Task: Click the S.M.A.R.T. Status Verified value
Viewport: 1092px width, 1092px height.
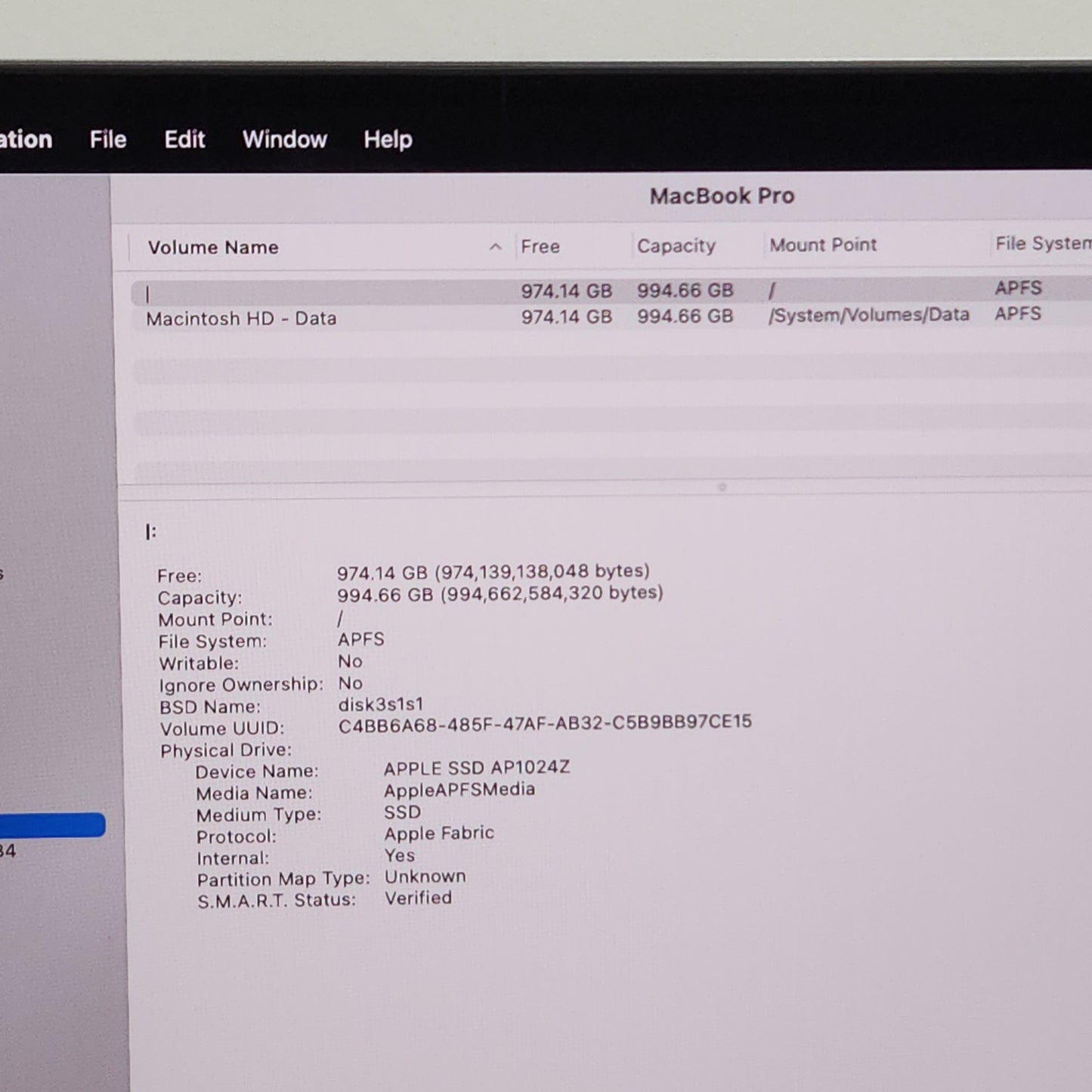Action: pos(418,897)
